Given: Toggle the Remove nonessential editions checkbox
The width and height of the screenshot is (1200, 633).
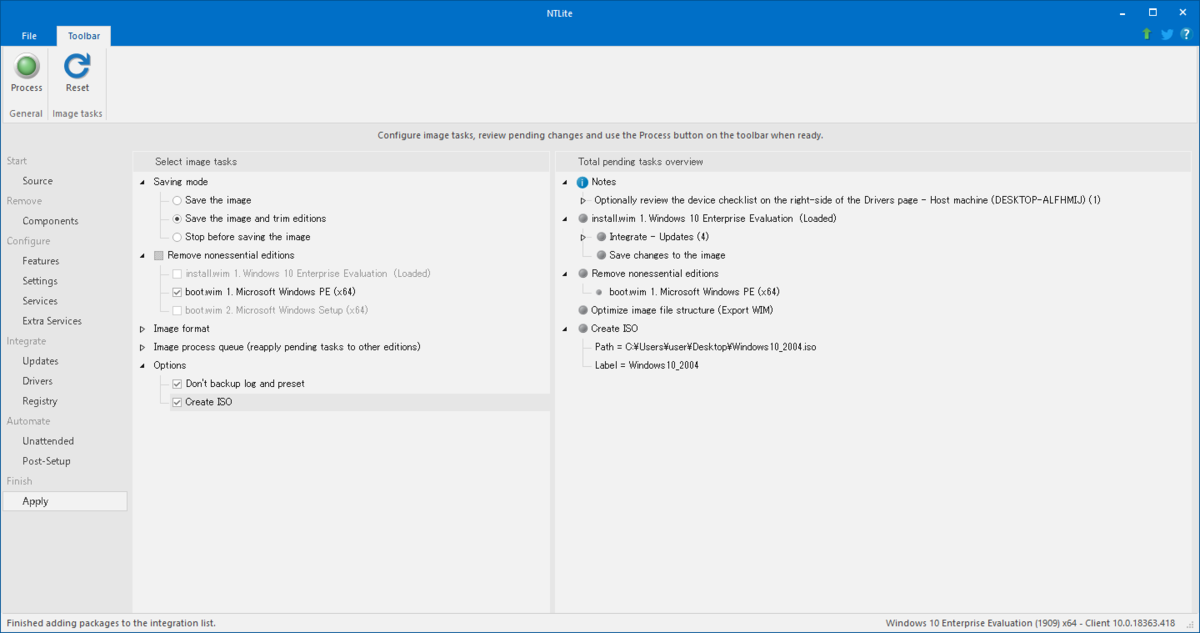Looking at the screenshot, I should pos(159,255).
